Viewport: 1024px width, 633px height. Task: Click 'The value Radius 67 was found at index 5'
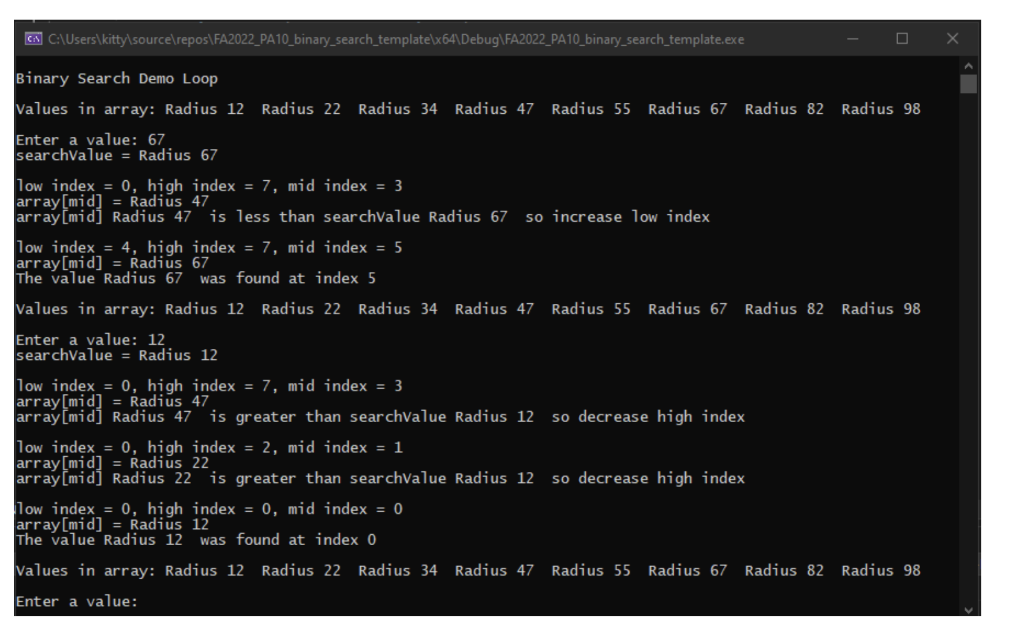pos(200,278)
